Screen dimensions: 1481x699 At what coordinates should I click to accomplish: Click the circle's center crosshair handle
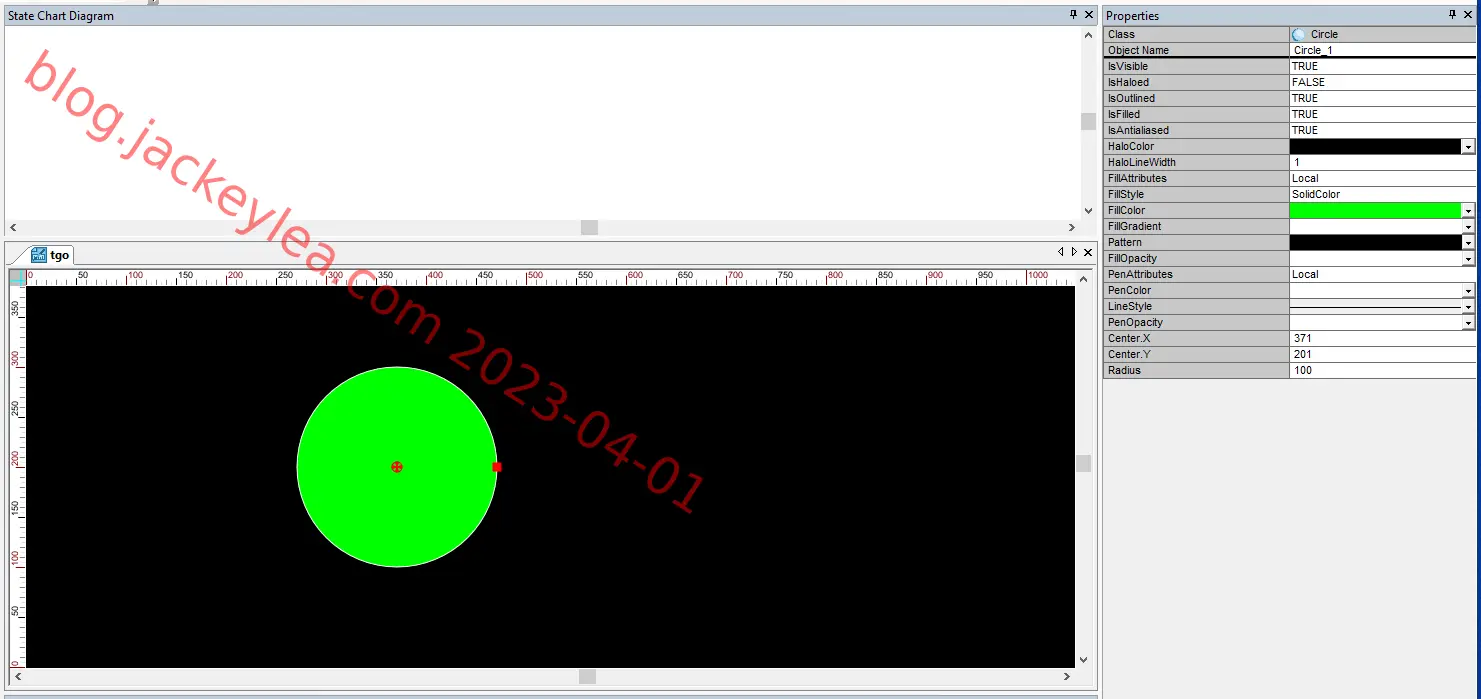(x=397, y=467)
